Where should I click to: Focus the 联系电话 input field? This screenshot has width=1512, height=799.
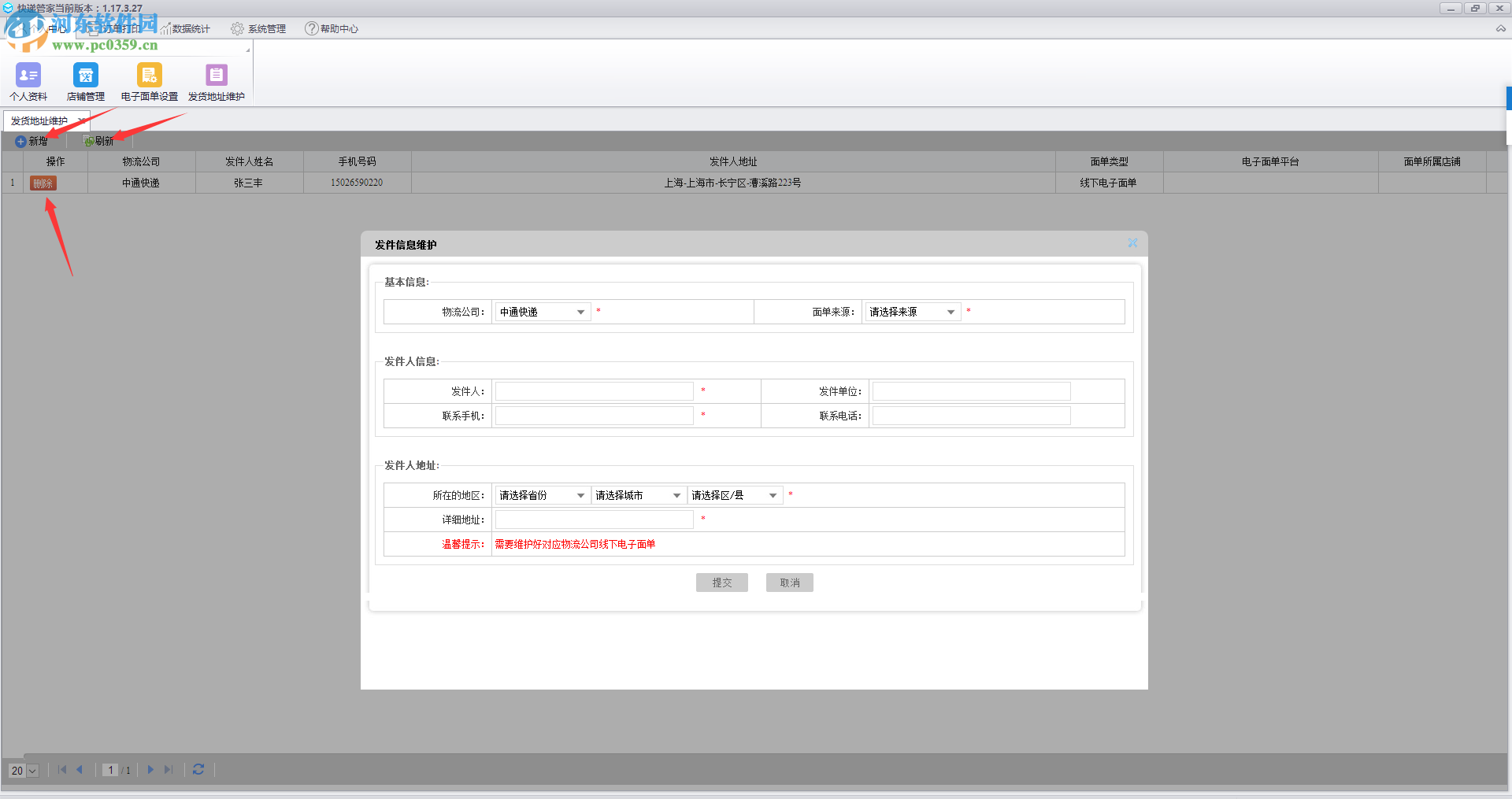tap(972, 416)
